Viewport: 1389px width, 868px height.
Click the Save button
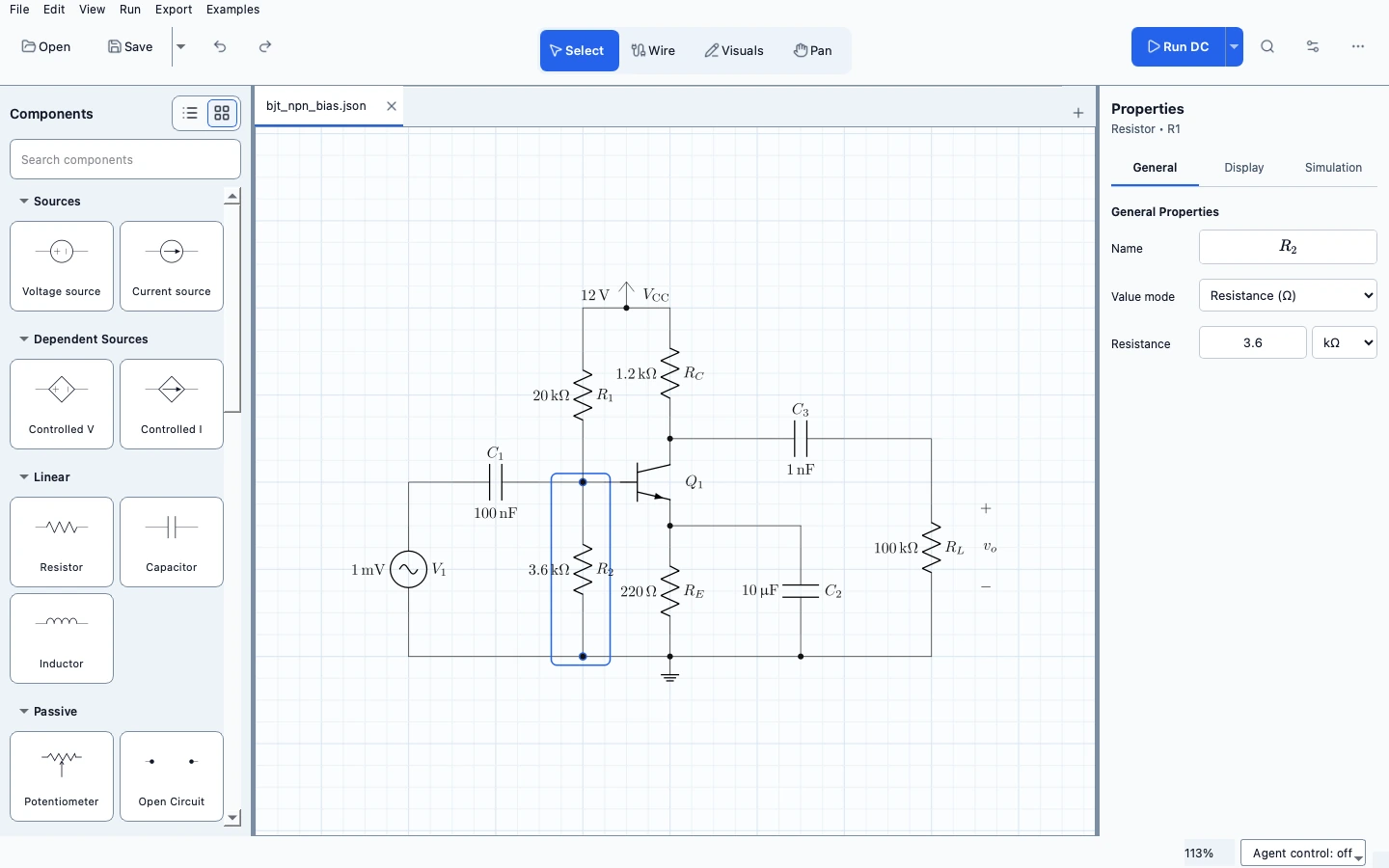pyautogui.click(x=130, y=46)
